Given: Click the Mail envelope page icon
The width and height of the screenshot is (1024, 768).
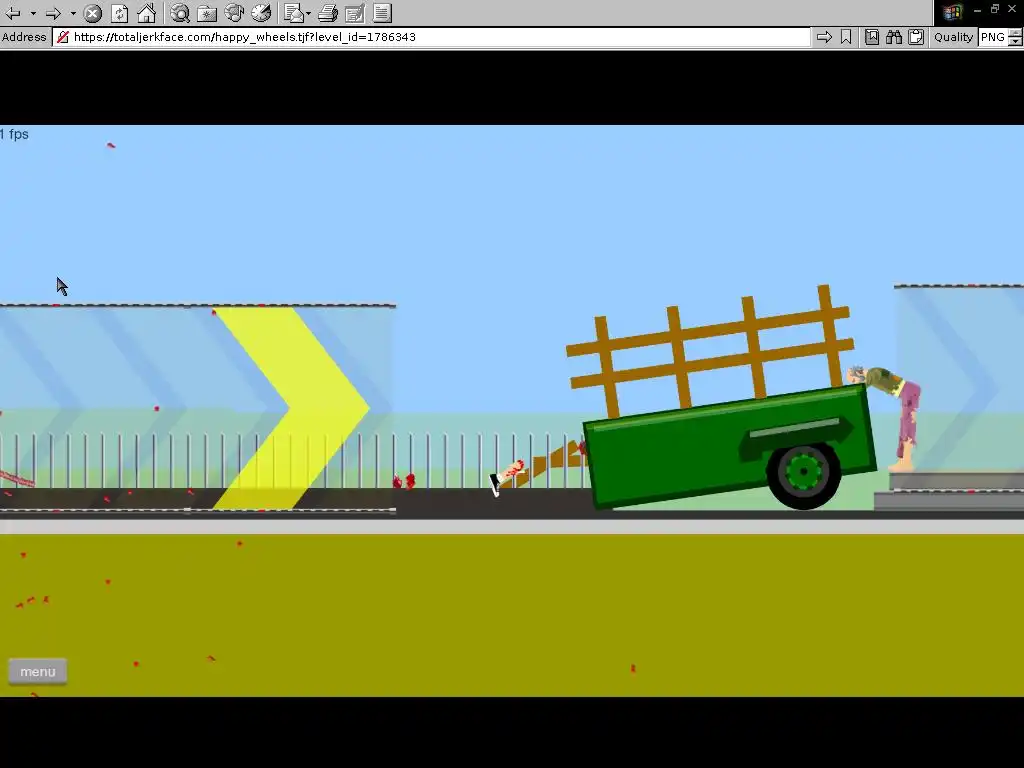Looking at the screenshot, I should [294, 13].
